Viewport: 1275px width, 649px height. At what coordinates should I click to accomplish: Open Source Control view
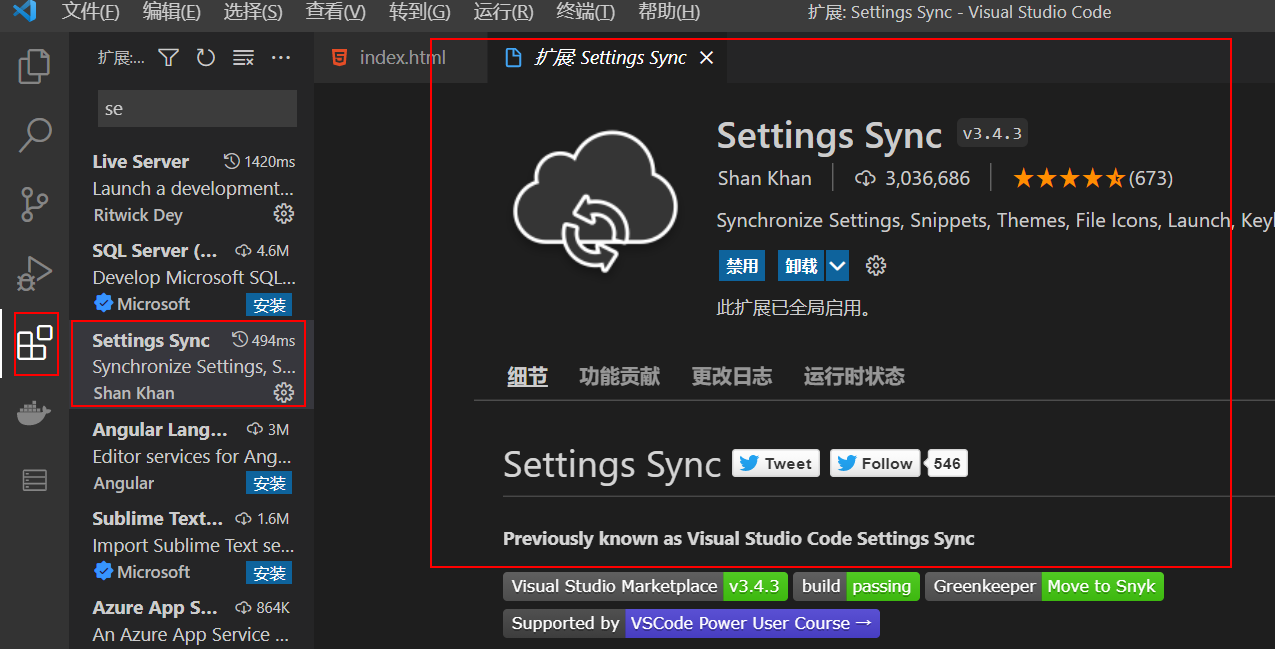pos(34,204)
